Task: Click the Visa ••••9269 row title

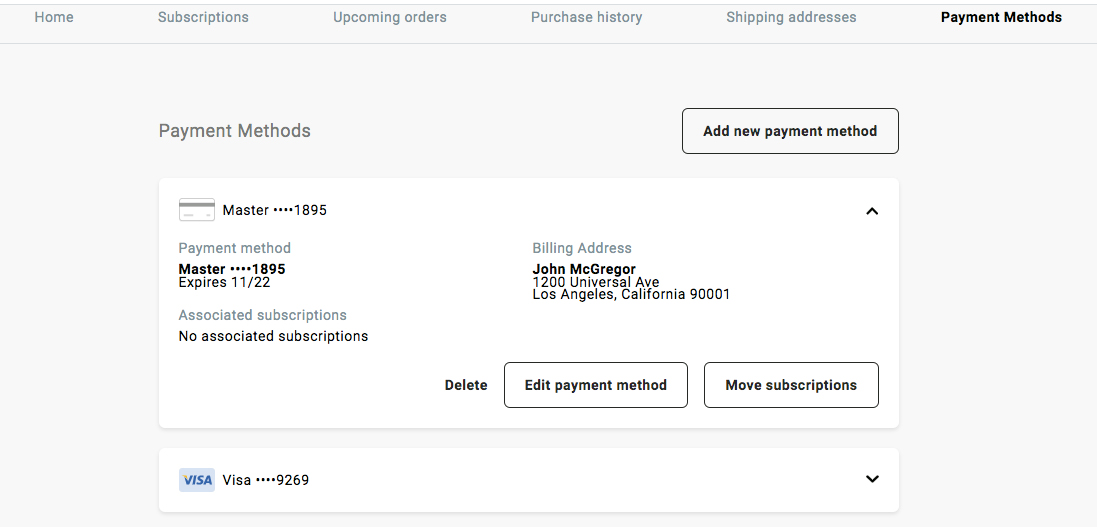Action: (x=265, y=480)
